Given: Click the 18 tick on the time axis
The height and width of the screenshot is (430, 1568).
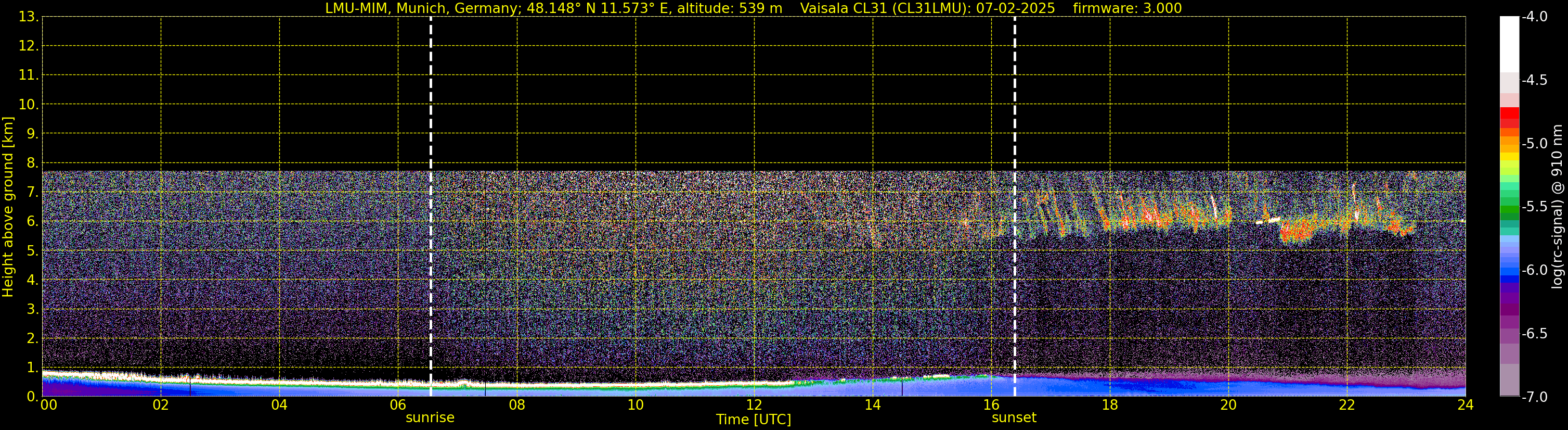Looking at the screenshot, I should pos(1110,406).
